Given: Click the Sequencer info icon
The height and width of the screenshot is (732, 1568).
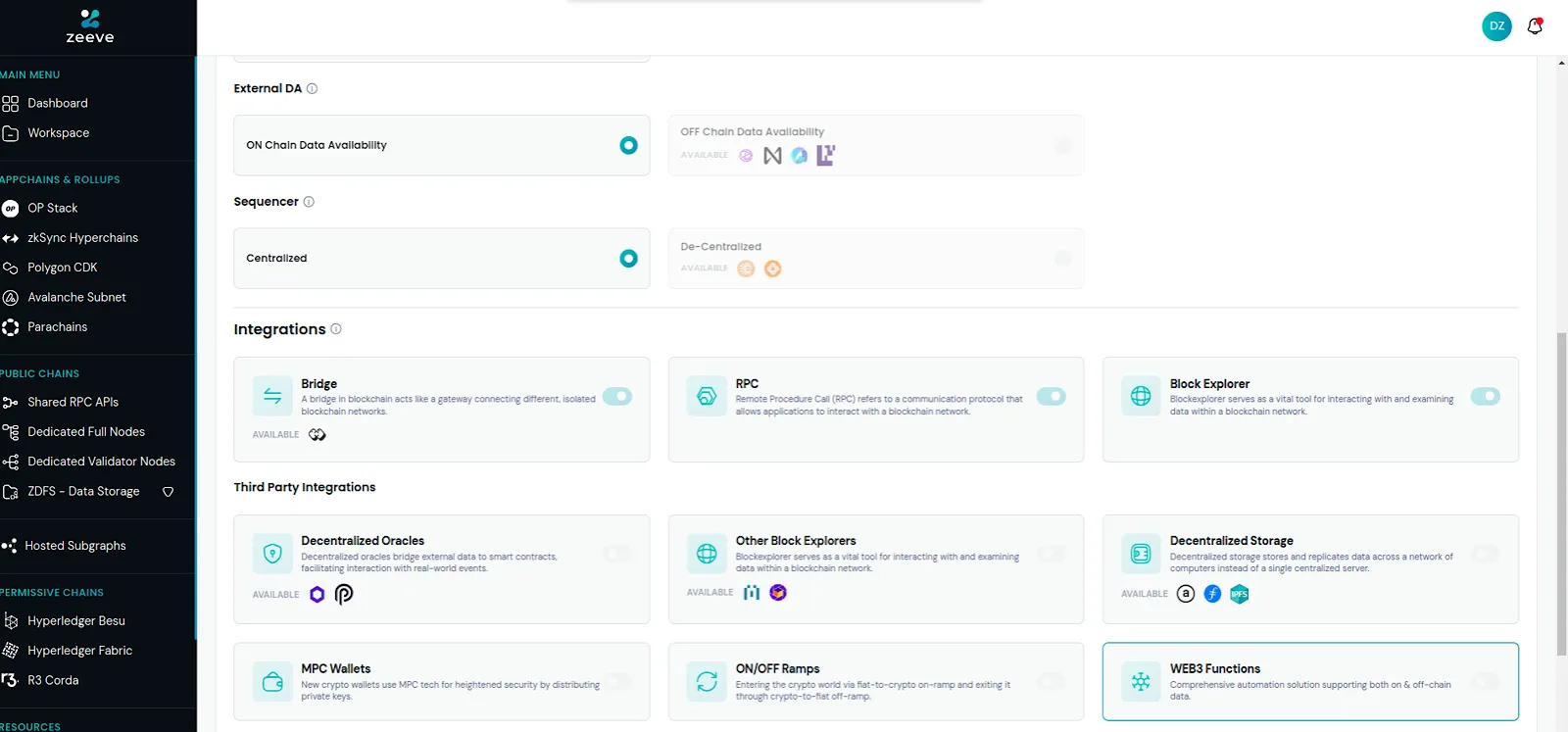Looking at the screenshot, I should (x=309, y=202).
